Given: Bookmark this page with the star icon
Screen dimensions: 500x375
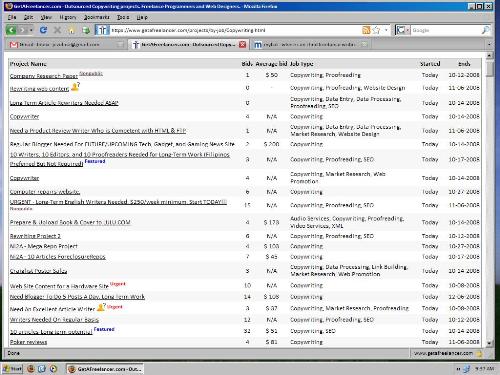Looking at the screenshot, I should click(x=376, y=30).
